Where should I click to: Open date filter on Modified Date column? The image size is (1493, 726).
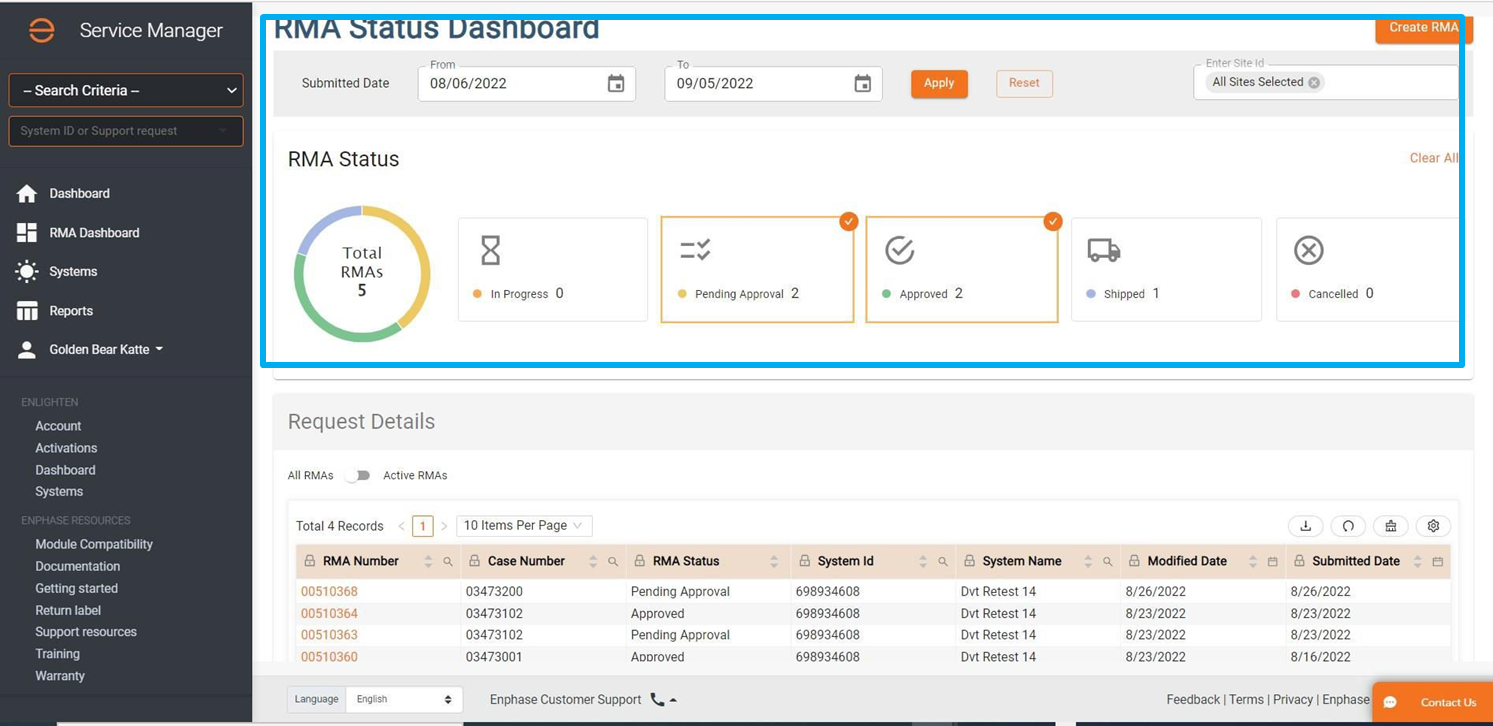(x=1272, y=562)
